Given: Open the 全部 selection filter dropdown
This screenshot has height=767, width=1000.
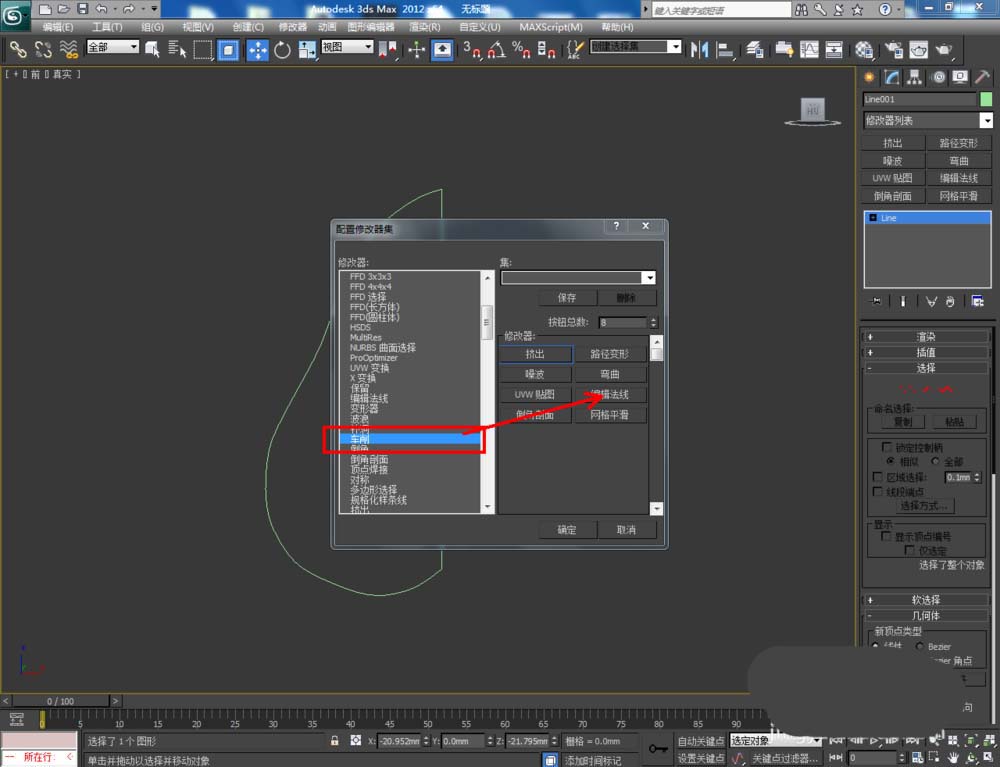Looking at the screenshot, I should [113, 47].
